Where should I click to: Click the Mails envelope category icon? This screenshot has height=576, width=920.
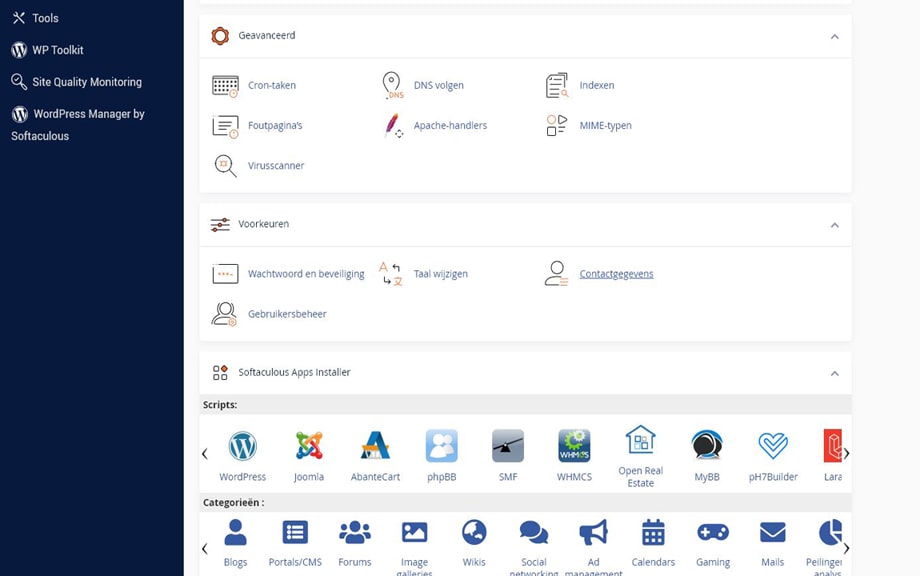click(x=773, y=533)
